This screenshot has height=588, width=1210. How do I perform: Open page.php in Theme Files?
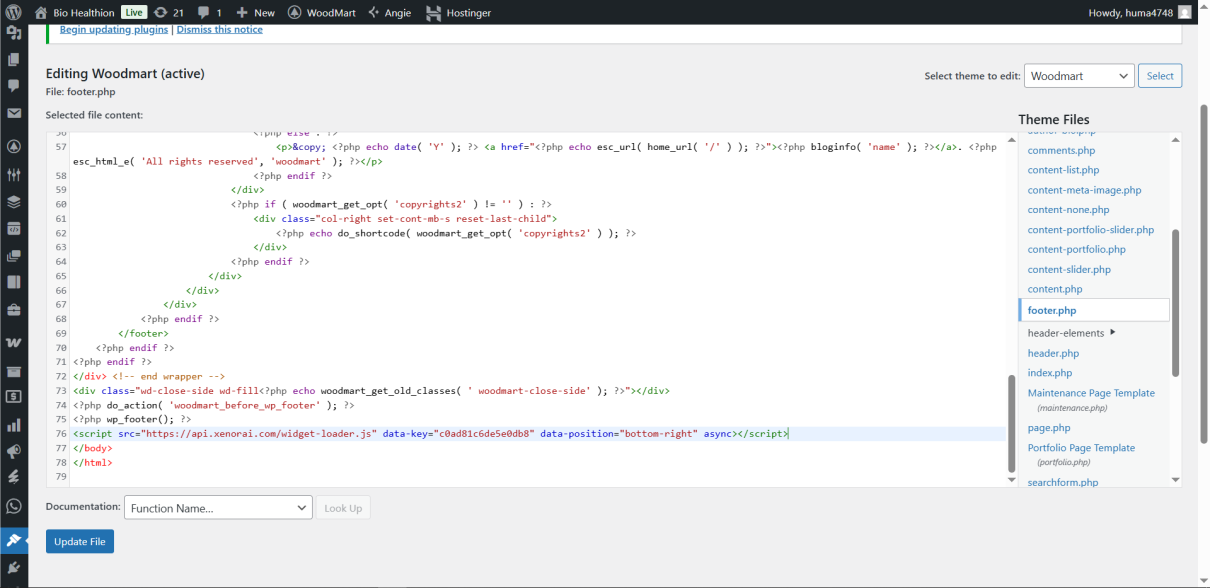[1049, 428]
